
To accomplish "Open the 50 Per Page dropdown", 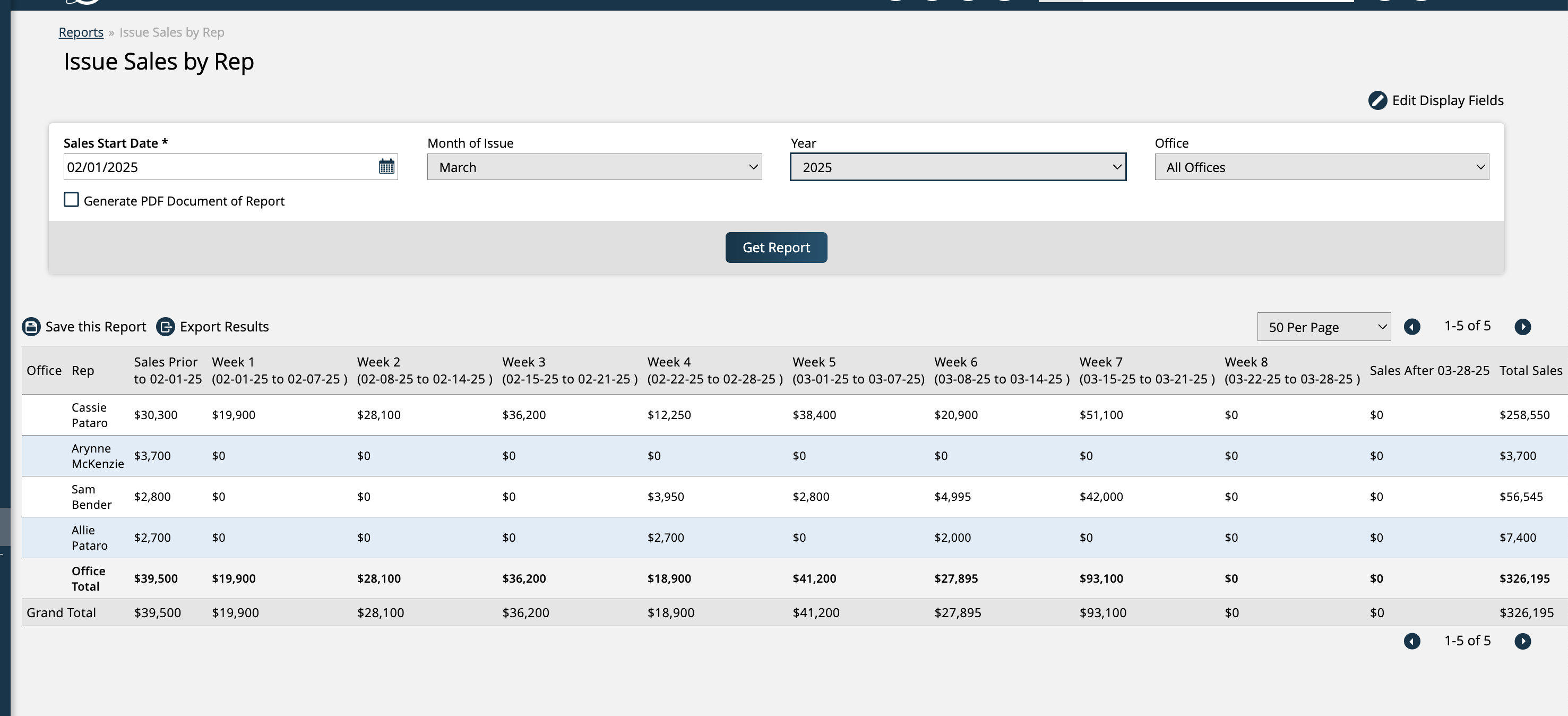I will [x=1324, y=327].
